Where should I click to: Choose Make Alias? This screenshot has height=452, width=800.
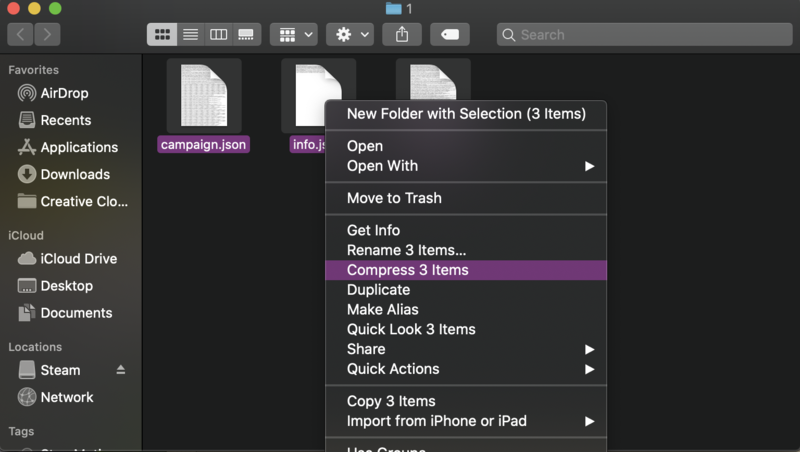click(x=466, y=310)
